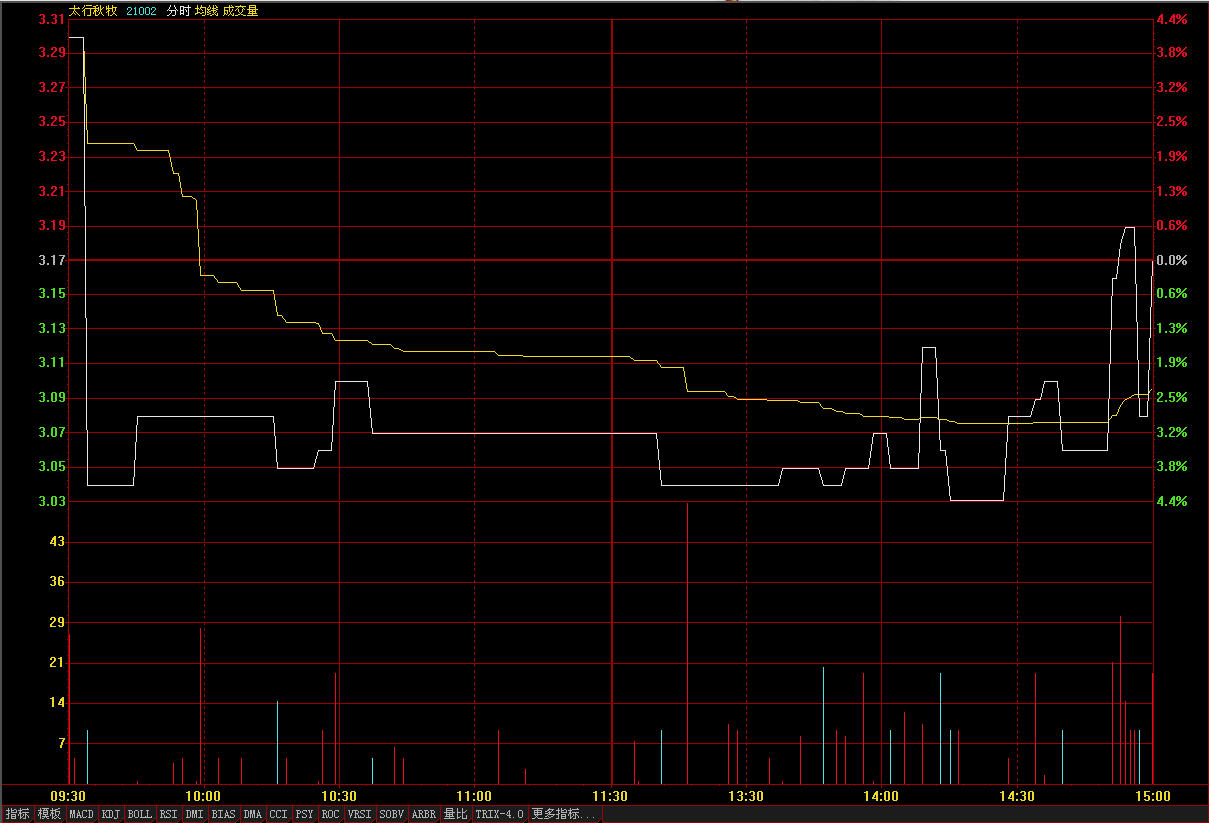Click the 13:30 time axis label
This screenshot has width=1209, height=823.
[746, 796]
